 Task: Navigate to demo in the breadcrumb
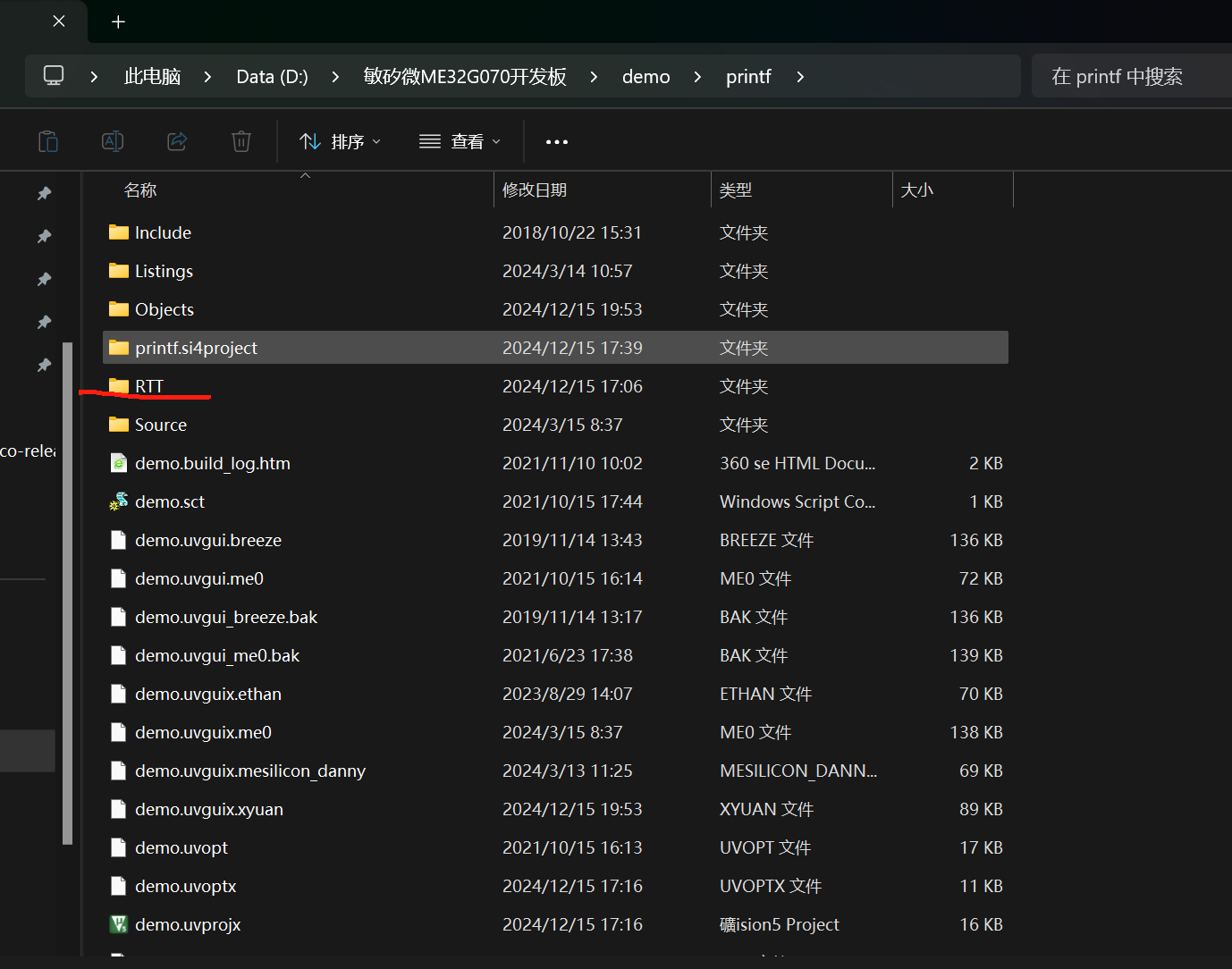pos(646,77)
